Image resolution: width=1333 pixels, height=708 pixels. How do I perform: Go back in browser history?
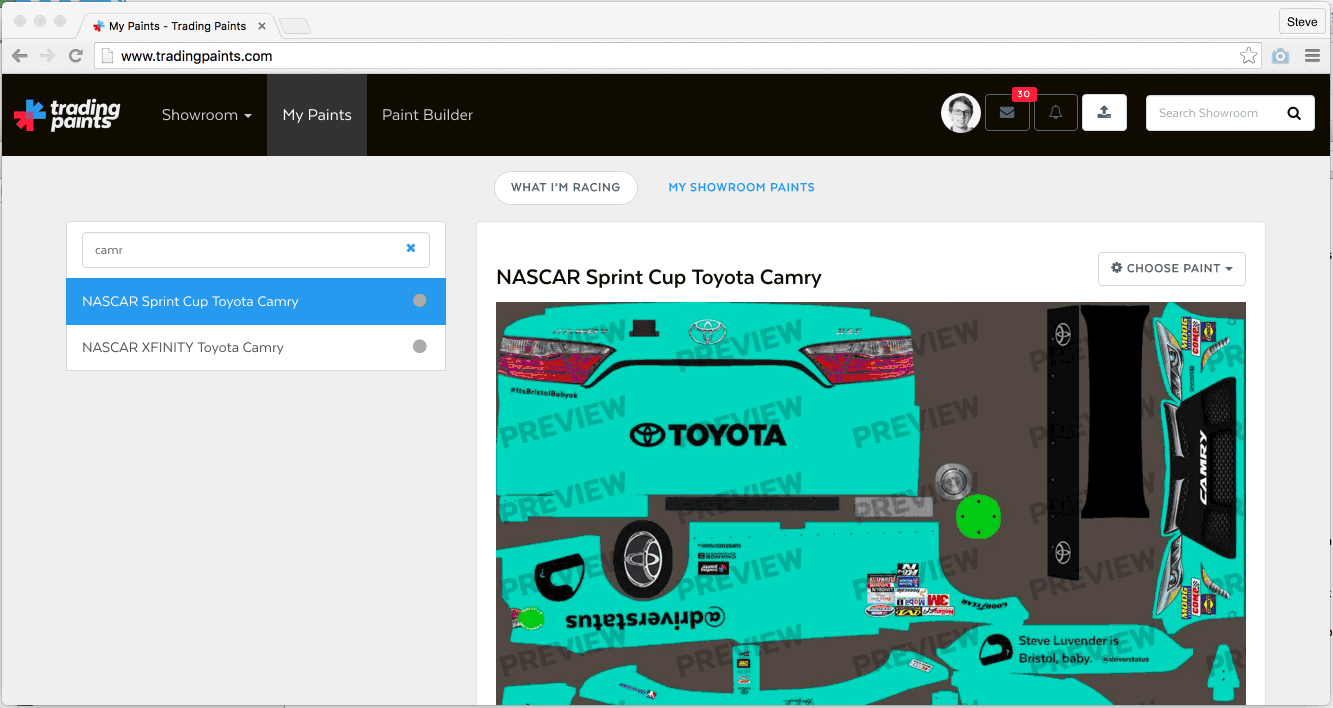tap(20, 56)
